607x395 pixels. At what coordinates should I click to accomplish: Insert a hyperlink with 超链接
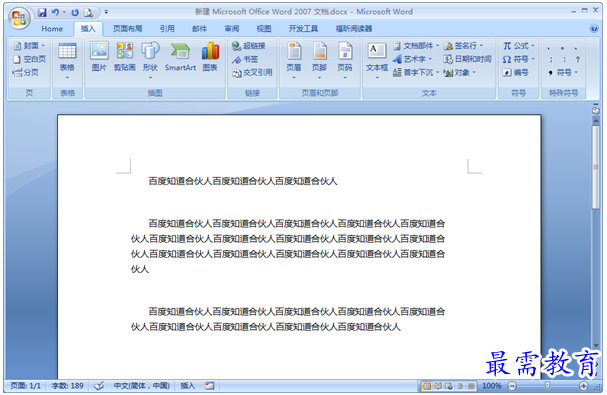tap(249, 46)
